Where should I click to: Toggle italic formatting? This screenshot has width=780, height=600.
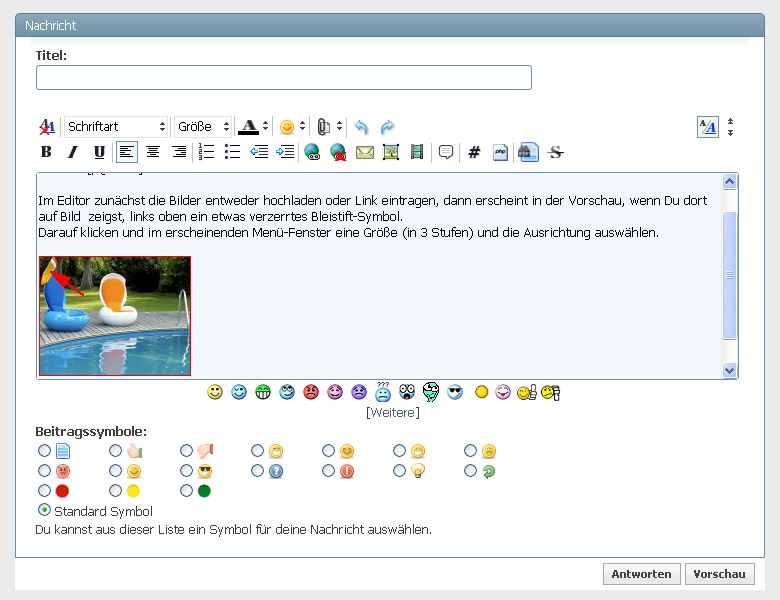(73, 152)
